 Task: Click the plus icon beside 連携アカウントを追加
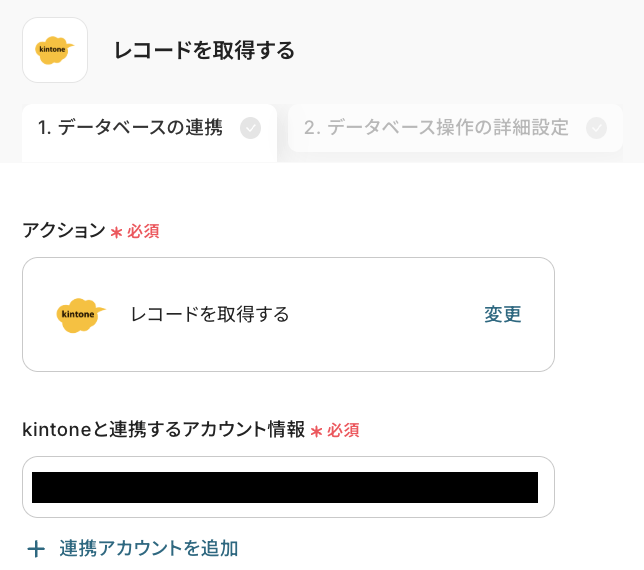36,549
